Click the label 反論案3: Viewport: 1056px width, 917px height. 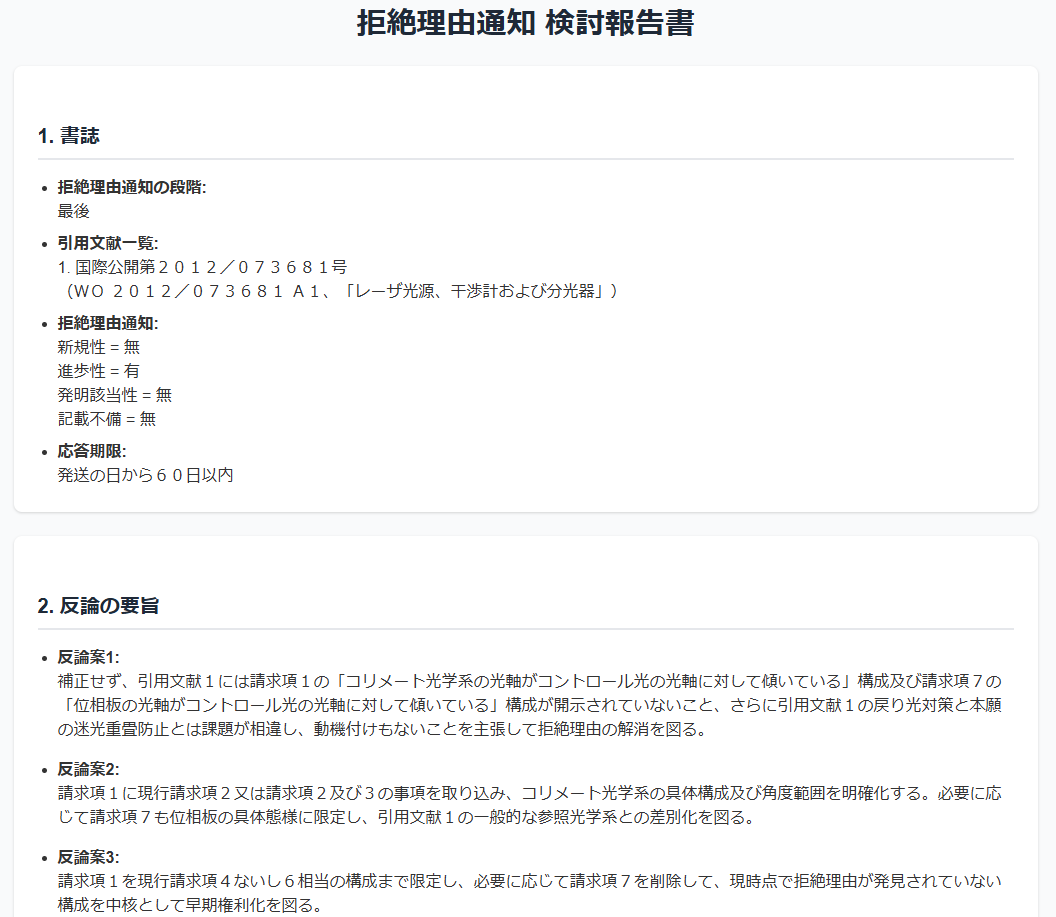pos(88,857)
